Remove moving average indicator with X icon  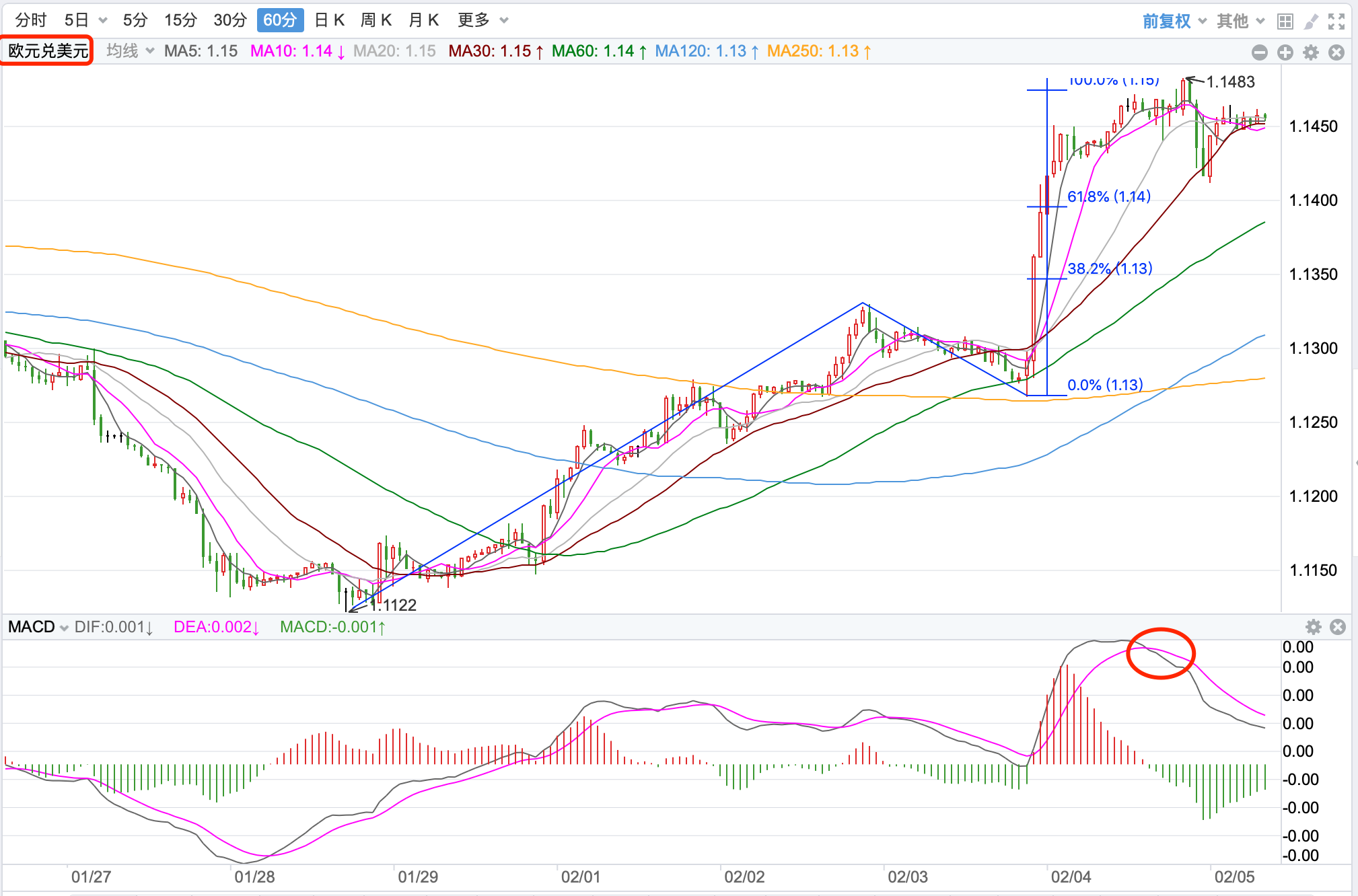(1336, 52)
